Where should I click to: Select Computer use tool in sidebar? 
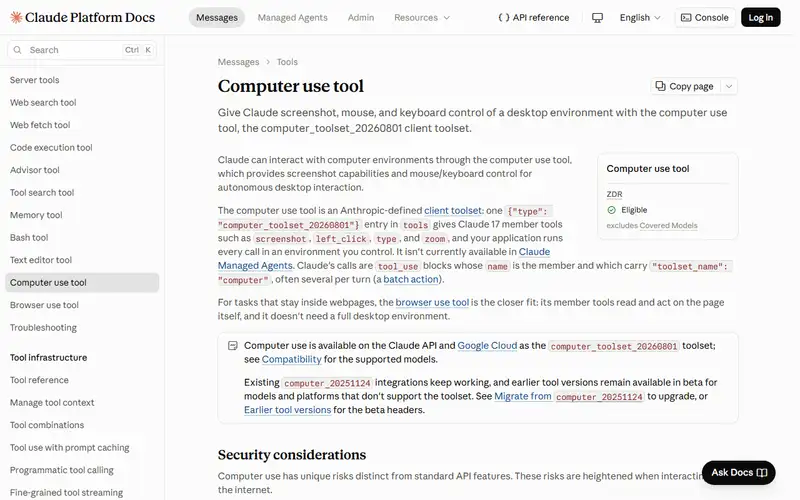(82, 283)
